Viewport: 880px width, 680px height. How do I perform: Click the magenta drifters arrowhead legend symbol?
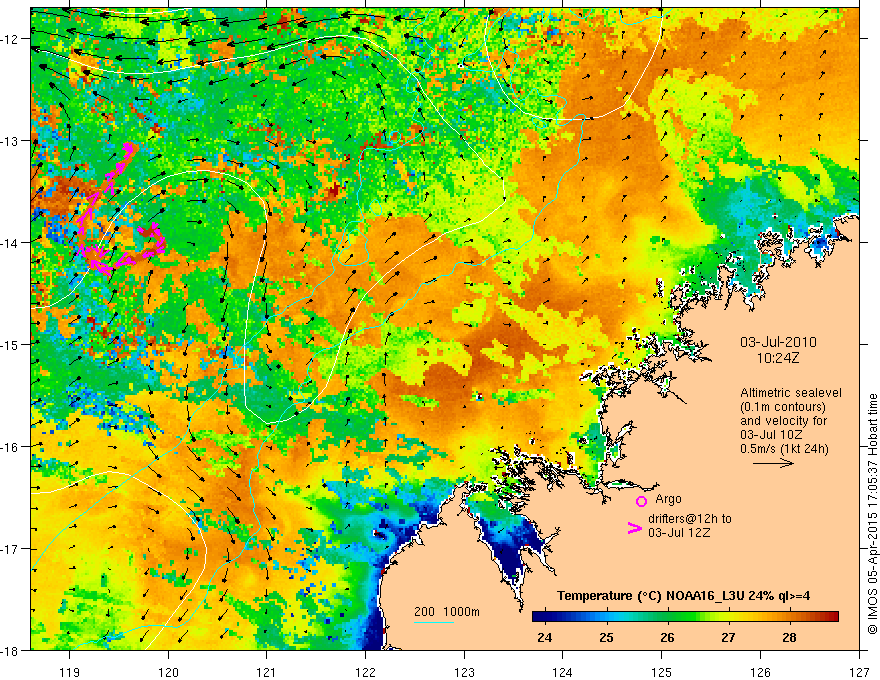634,528
